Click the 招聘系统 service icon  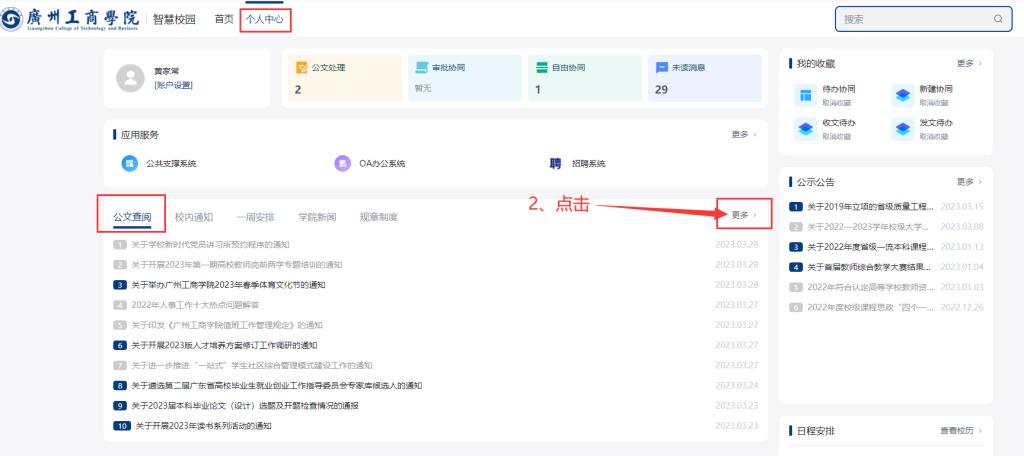point(555,164)
